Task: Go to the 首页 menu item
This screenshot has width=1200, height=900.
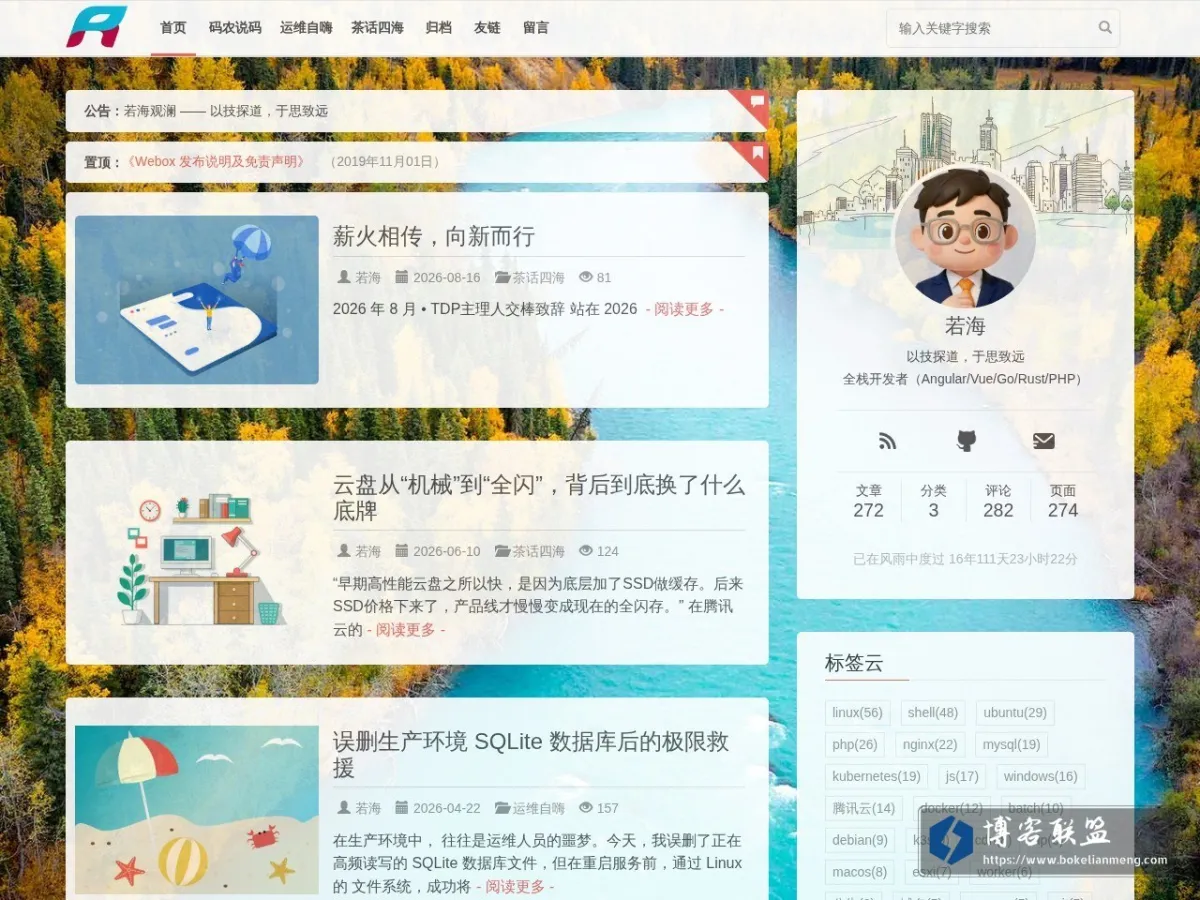Action: coord(173,28)
